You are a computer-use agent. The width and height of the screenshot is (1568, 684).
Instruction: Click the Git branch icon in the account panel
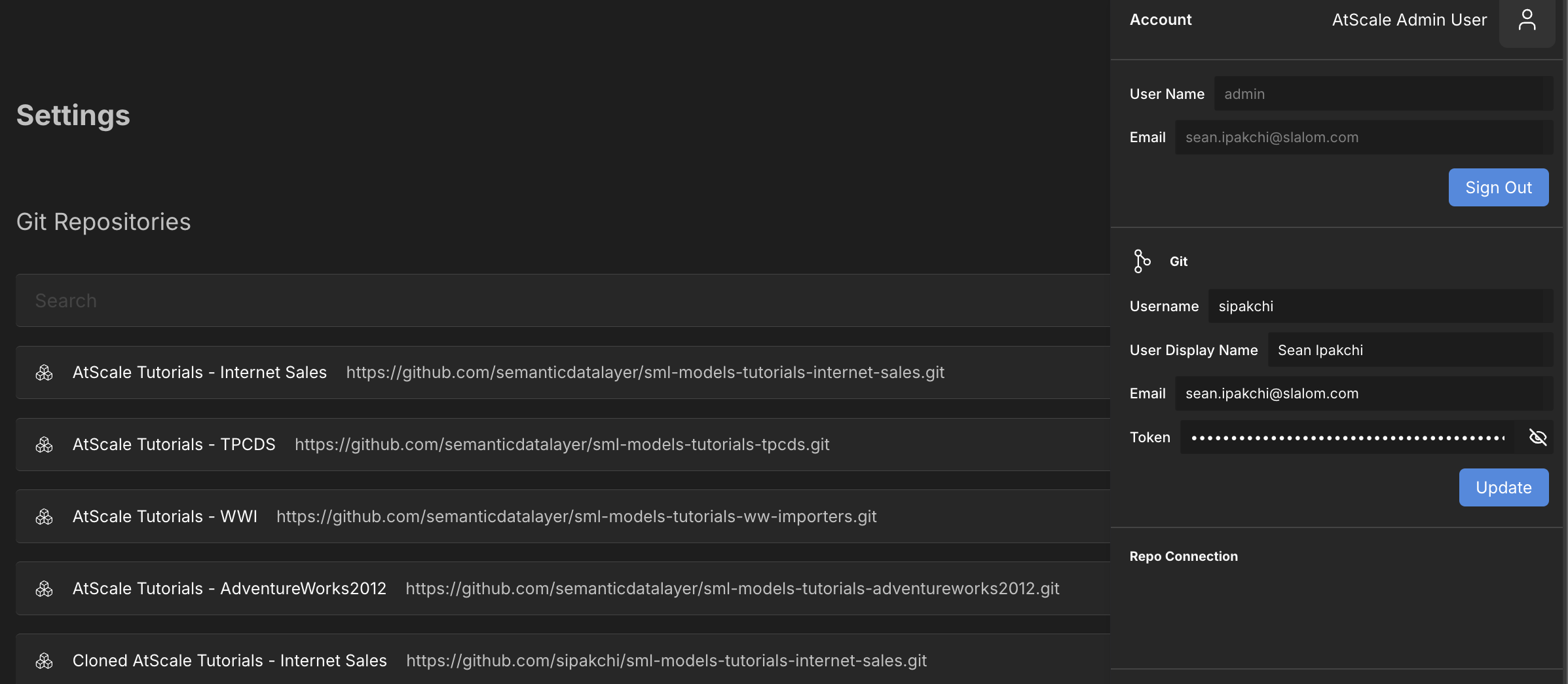point(1142,261)
